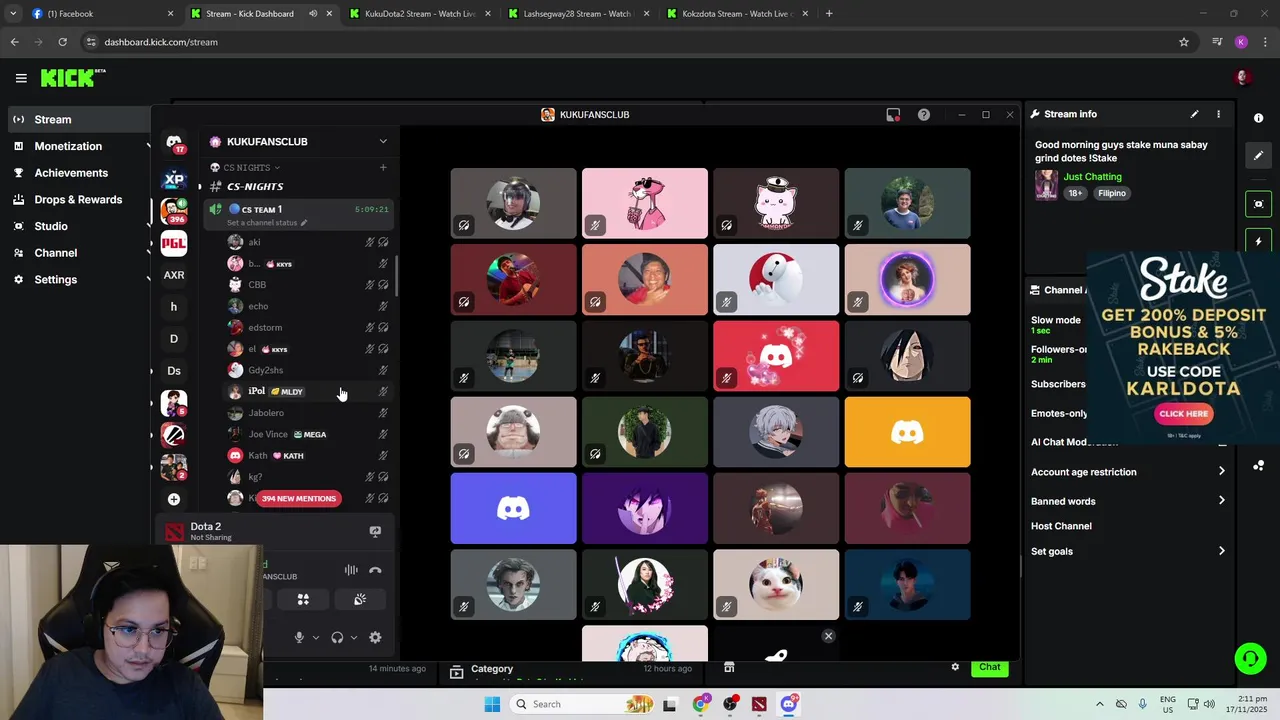Click the white cat sailor avatar tile

(776, 203)
